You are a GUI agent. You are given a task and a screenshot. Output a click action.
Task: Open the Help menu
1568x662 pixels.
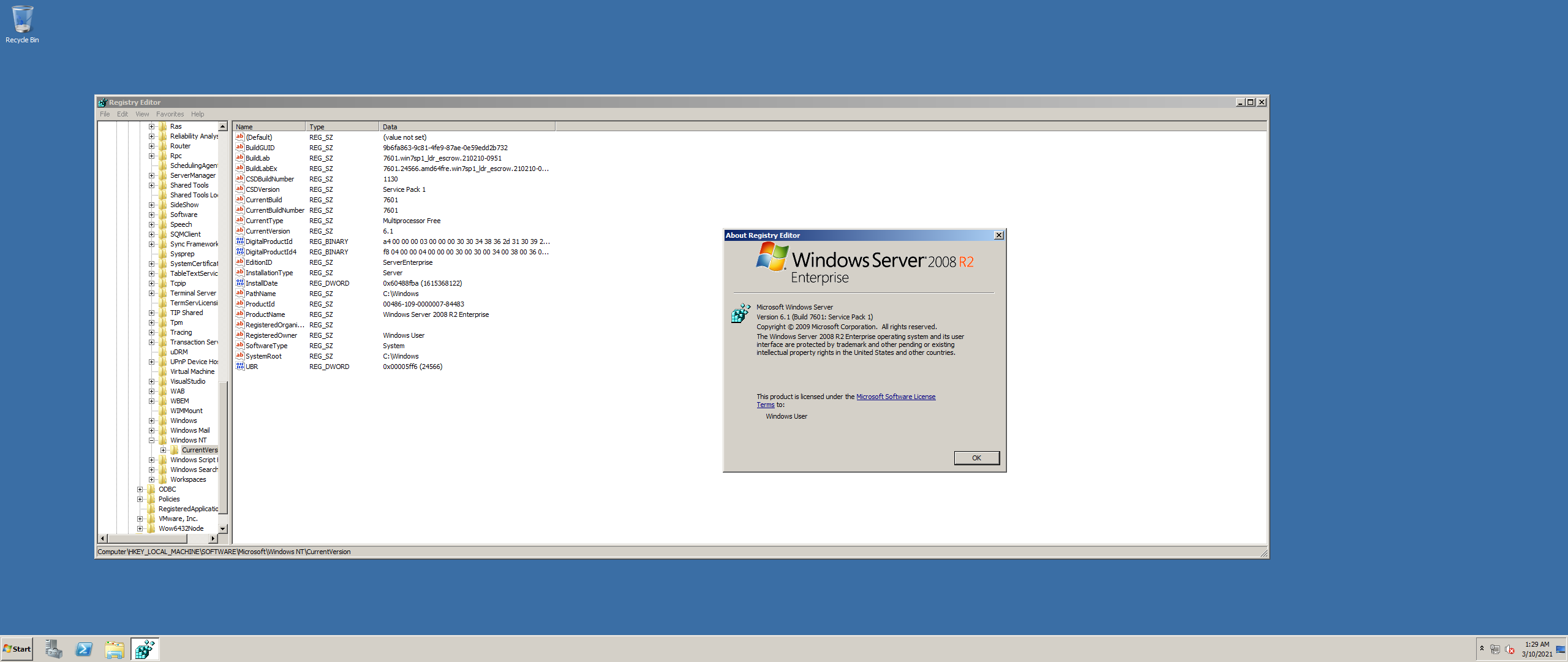coord(197,114)
